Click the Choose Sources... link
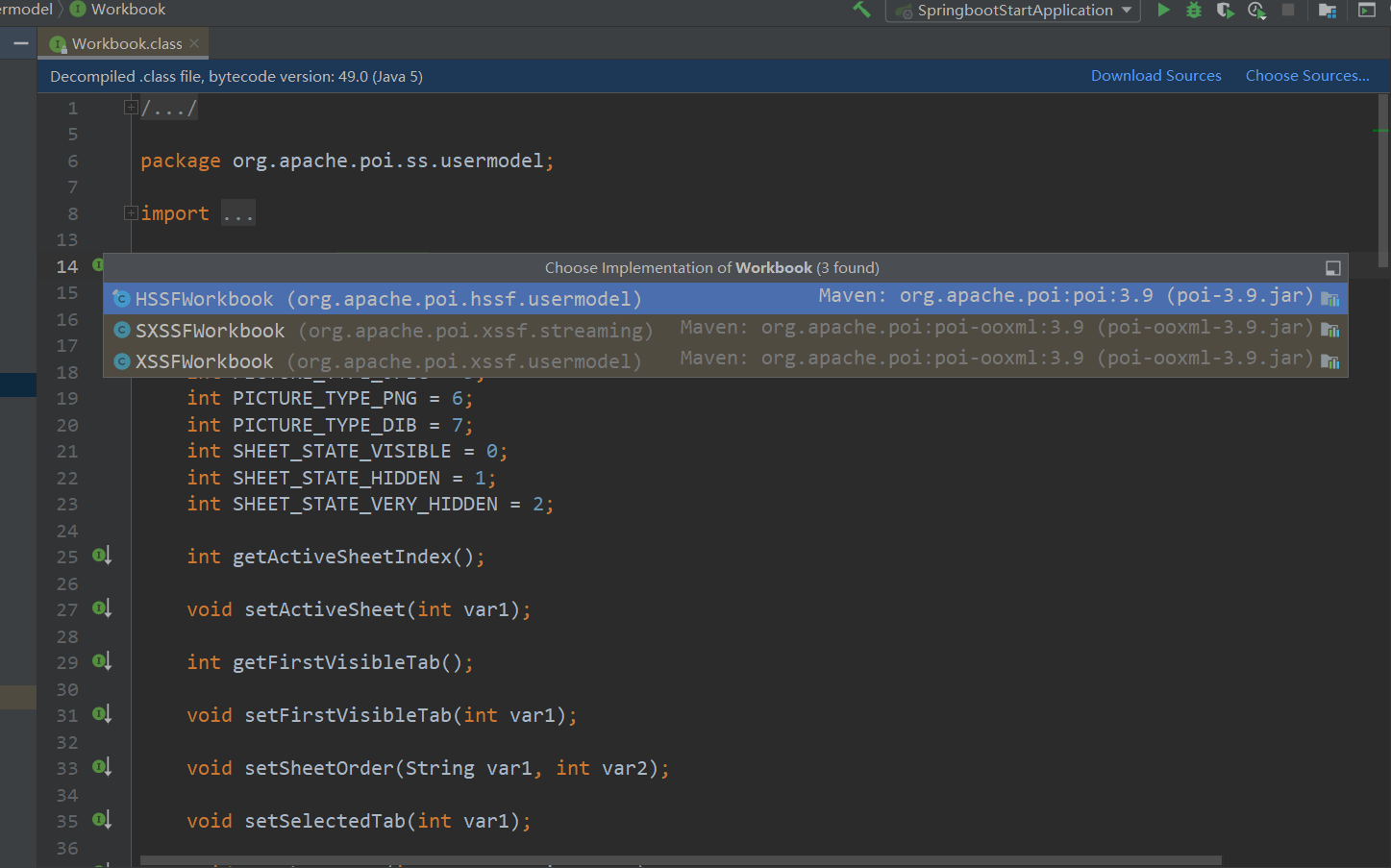 point(1307,76)
